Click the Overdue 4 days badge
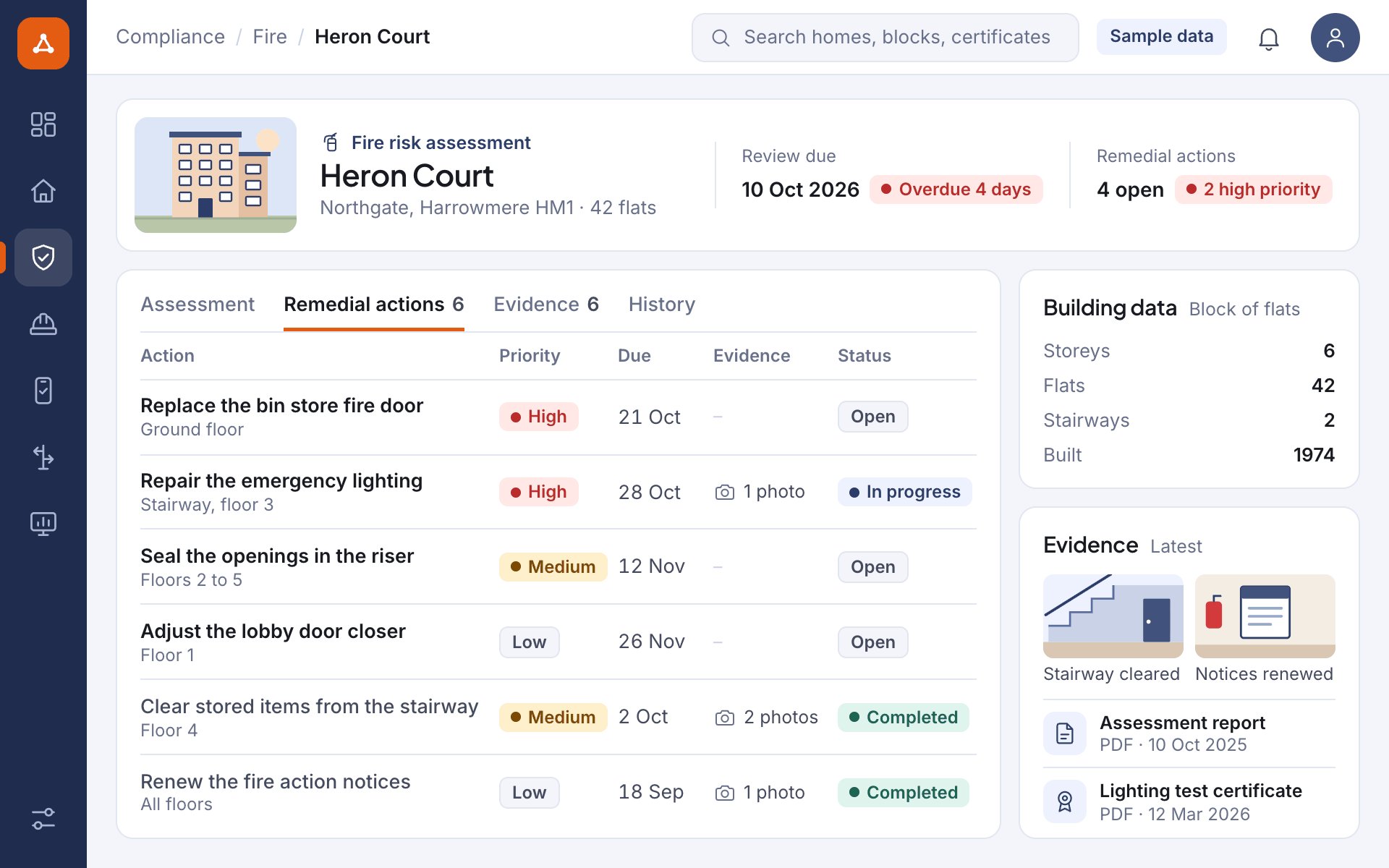This screenshot has width=1389, height=868. 956,190
